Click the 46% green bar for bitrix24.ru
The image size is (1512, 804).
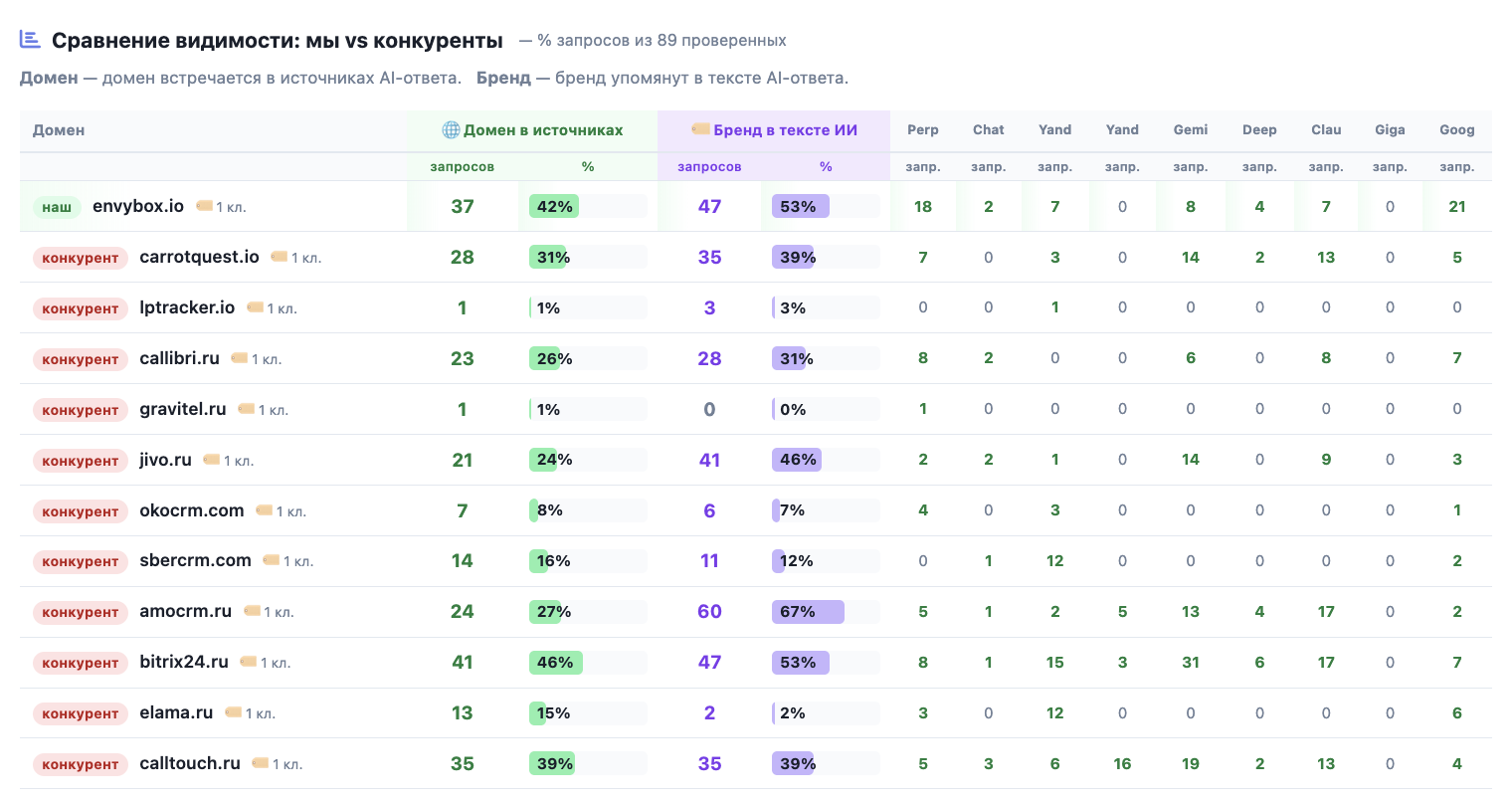click(556, 663)
